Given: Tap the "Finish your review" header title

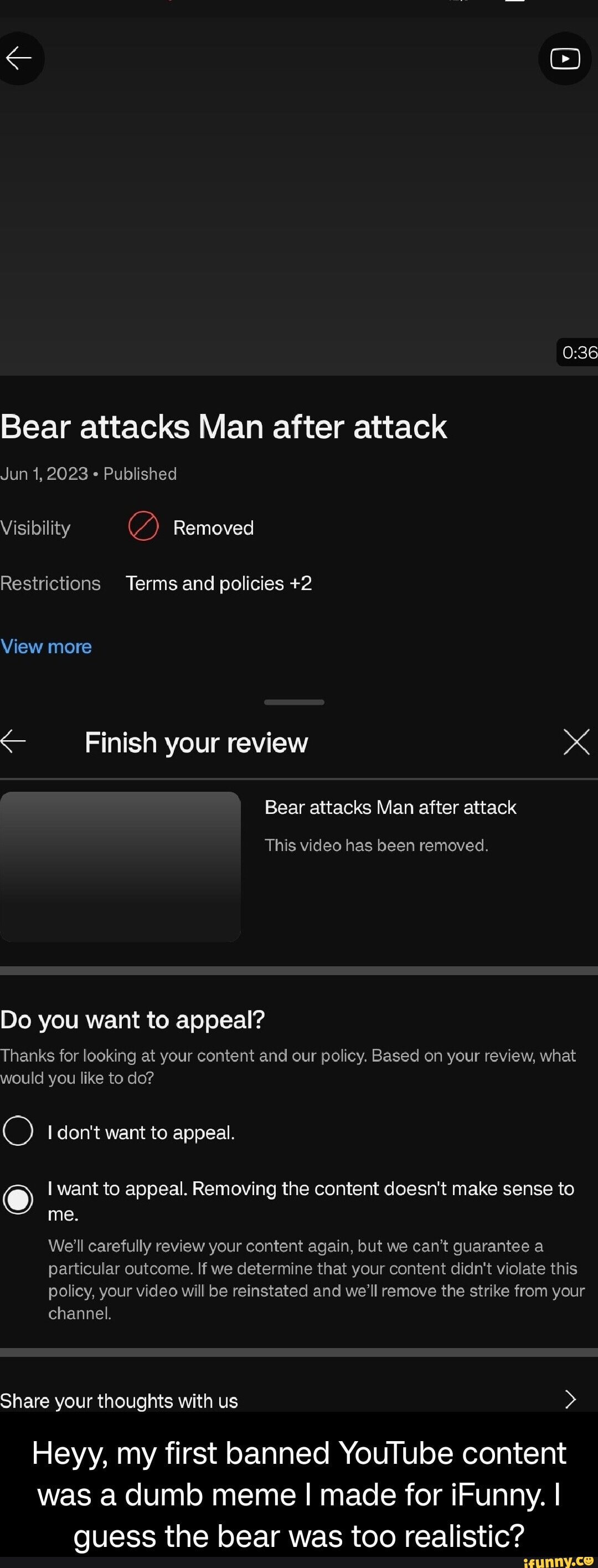Looking at the screenshot, I should (x=197, y=742).
